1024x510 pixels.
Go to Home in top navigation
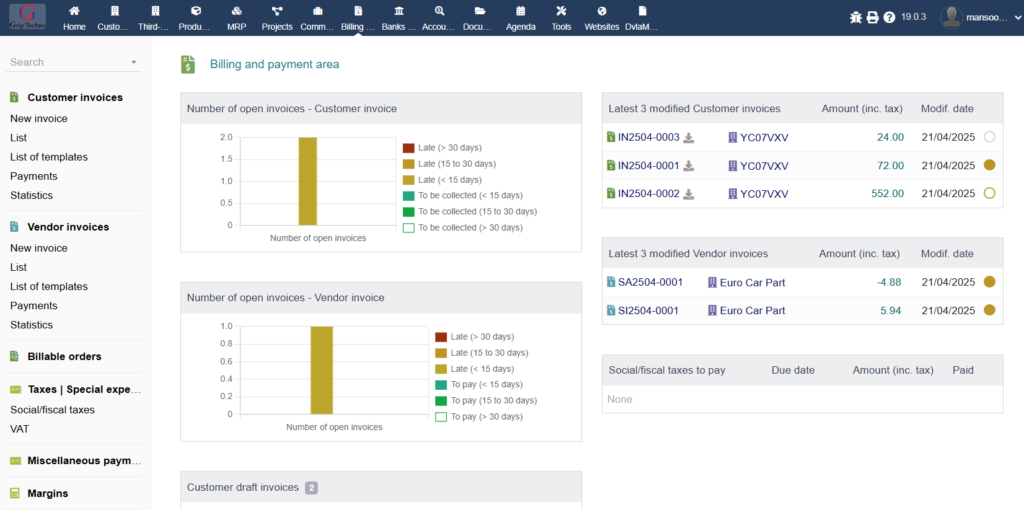[x=74, y=17]
